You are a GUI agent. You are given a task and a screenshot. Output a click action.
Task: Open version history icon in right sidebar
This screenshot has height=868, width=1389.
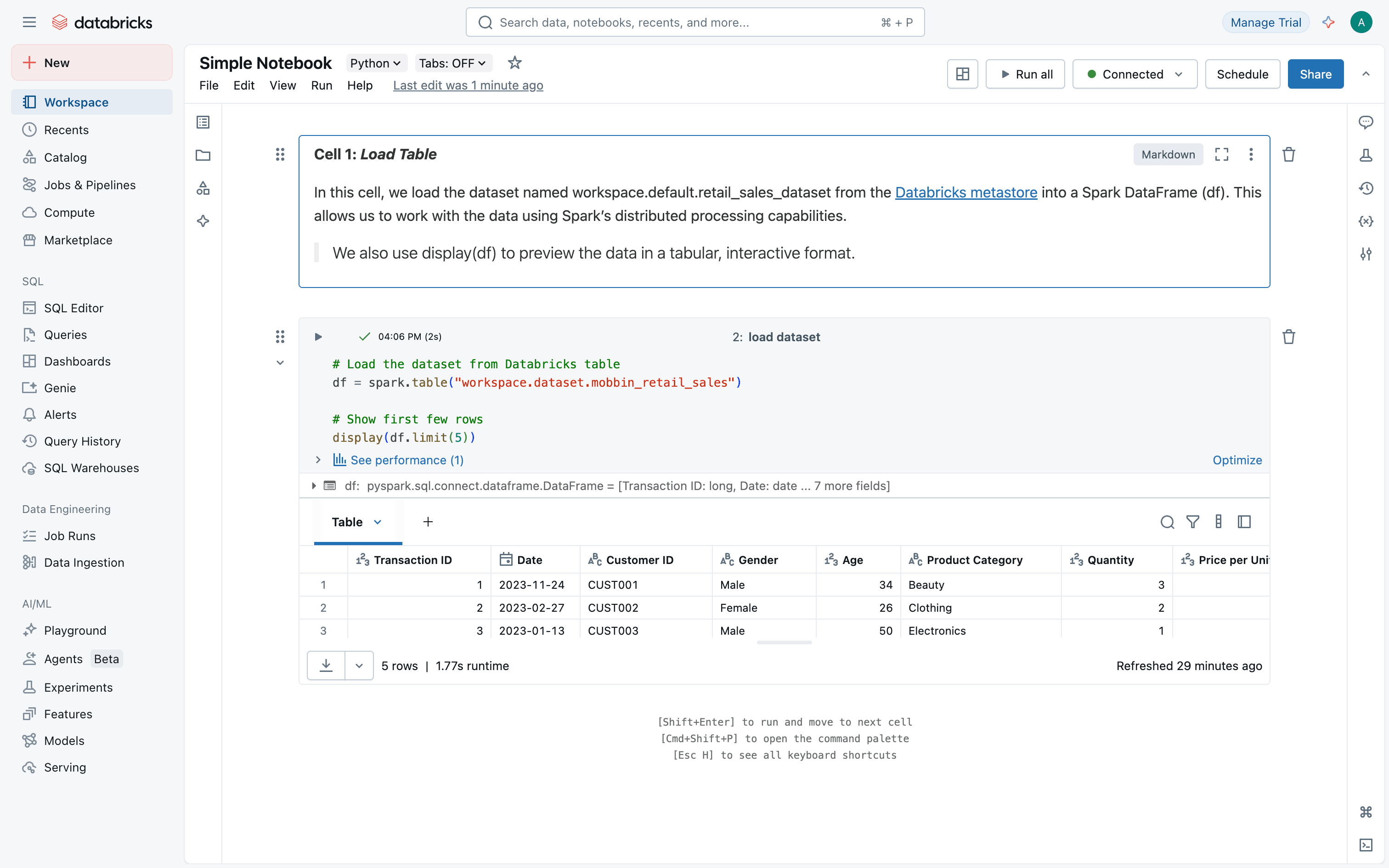point(1366,188)
